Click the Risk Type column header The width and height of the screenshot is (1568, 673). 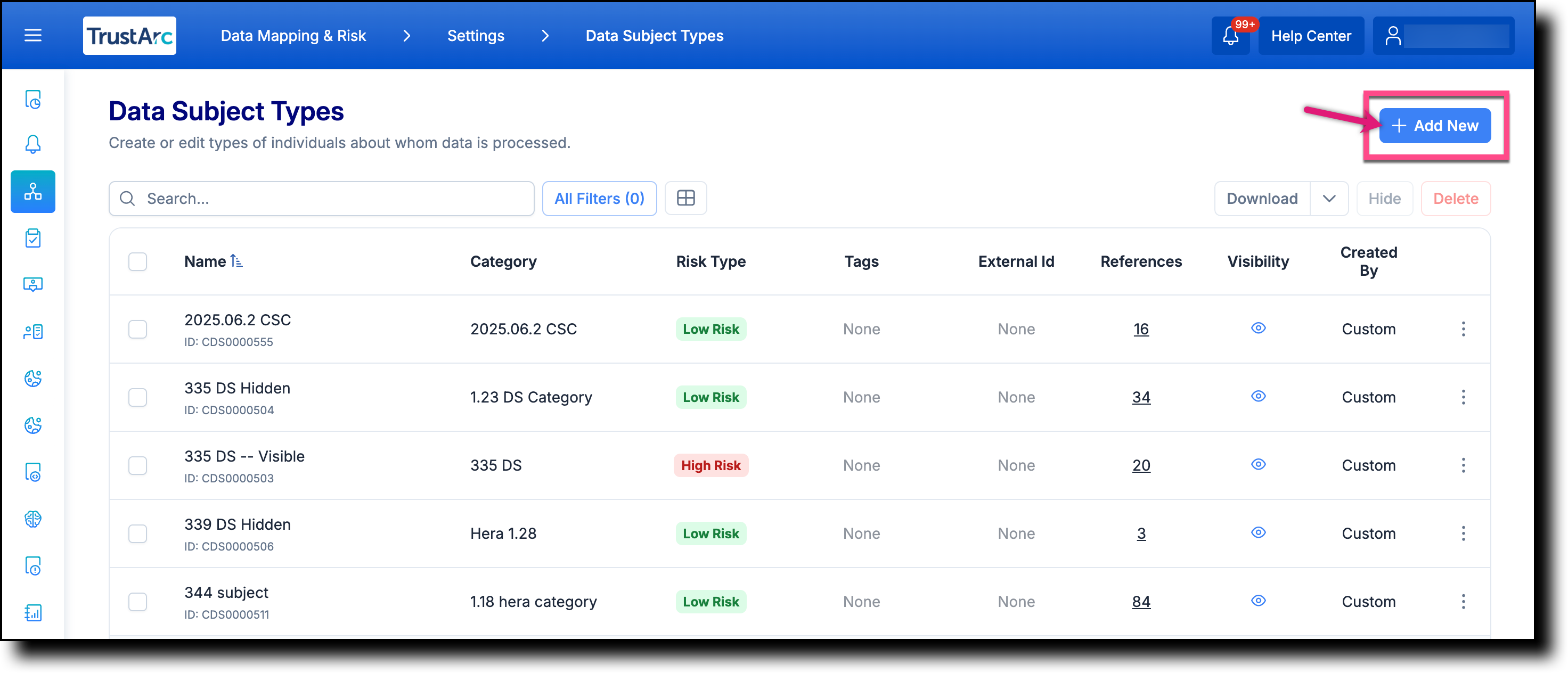[710, 261]
